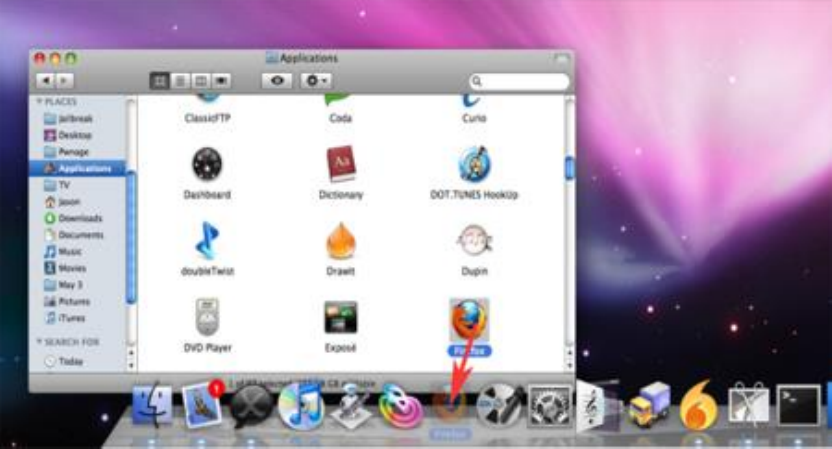Collapse the PLACES sidebar section
The image size is (832, 449).
coord(39,101)
